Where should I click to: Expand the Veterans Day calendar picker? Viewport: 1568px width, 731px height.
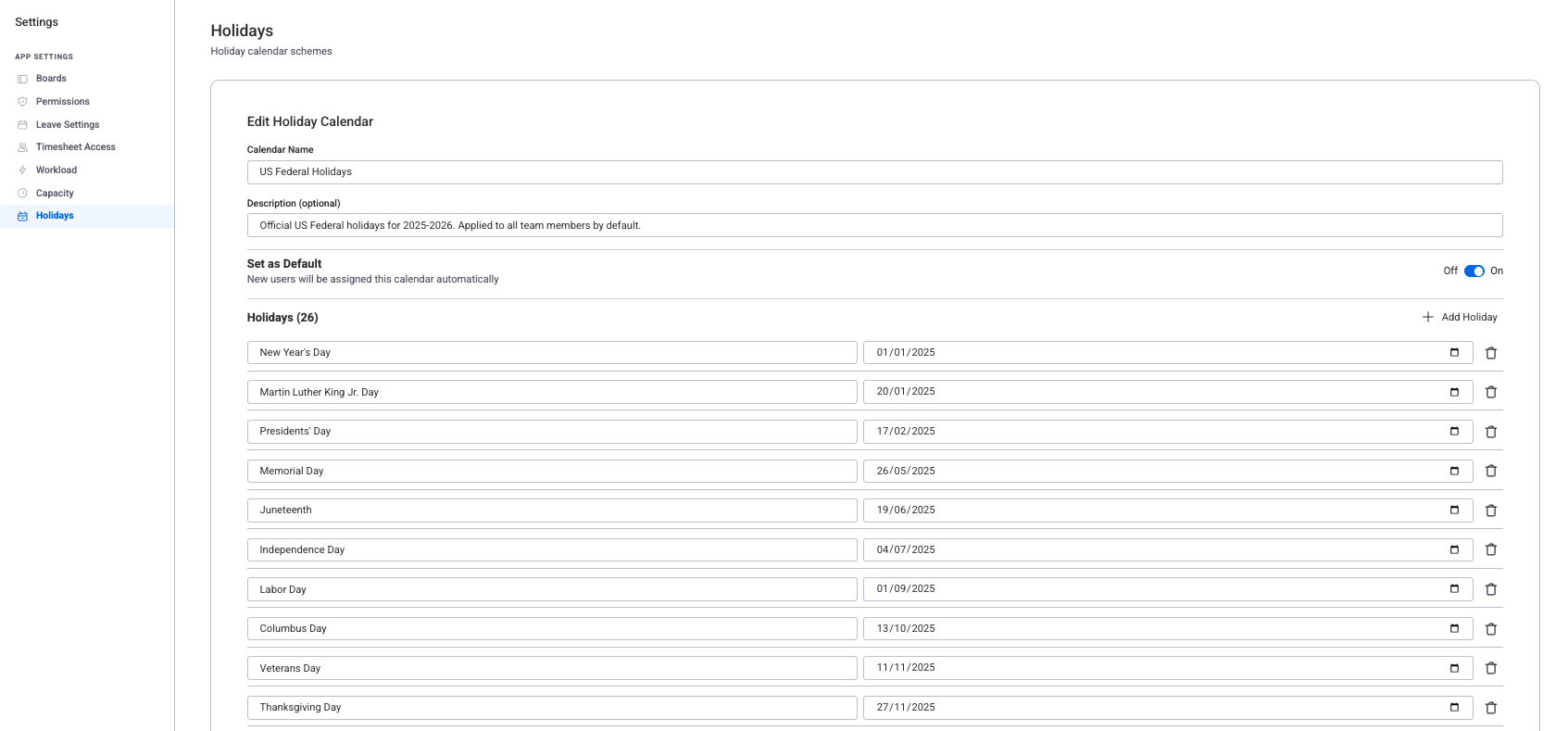[x=1454, y=668]
